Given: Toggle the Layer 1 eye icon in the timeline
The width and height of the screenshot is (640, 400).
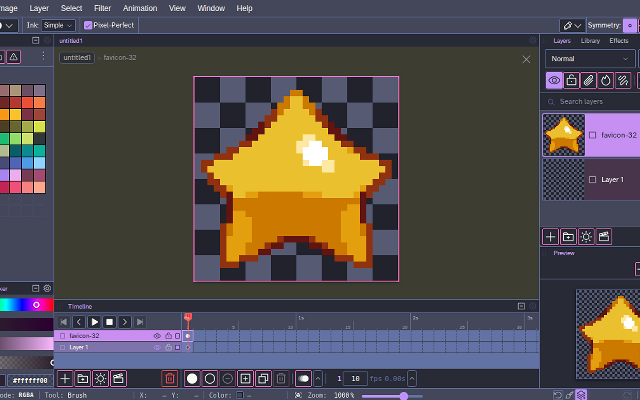Looking at the screenshot, I should (157, 347).
